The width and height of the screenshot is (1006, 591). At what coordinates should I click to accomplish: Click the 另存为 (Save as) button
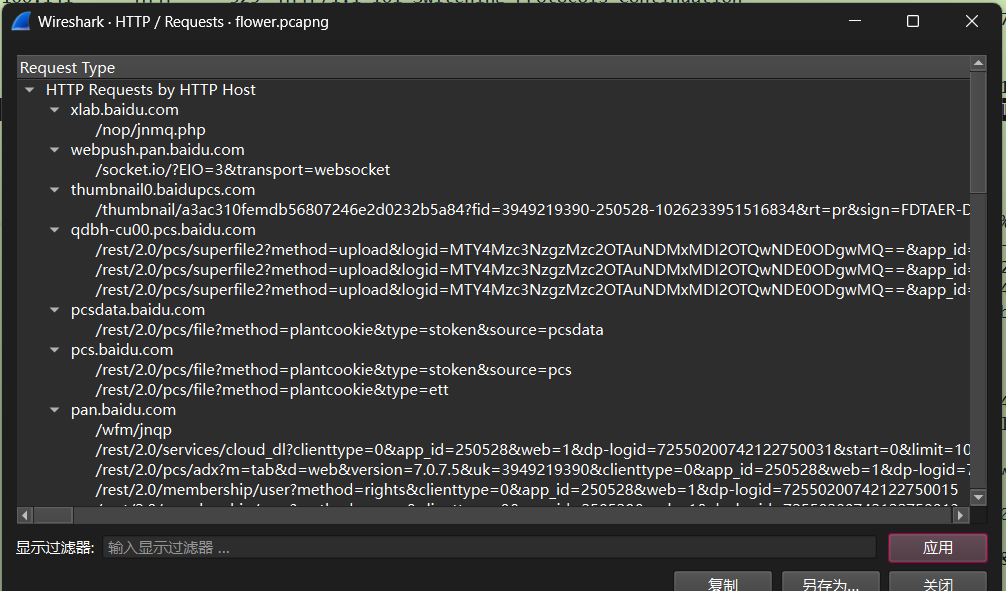(830, 583)
